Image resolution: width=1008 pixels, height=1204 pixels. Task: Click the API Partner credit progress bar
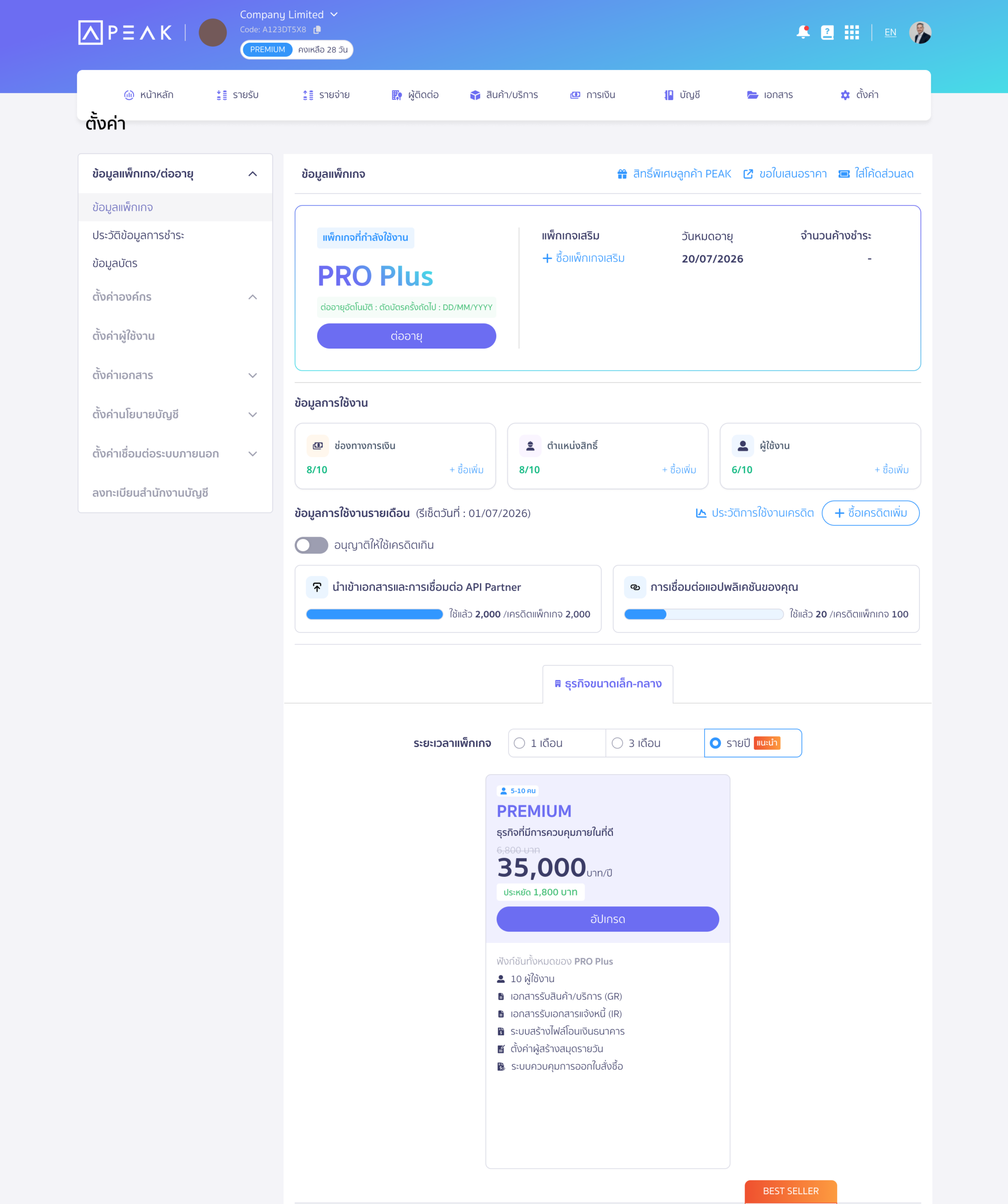pos(374,614)
